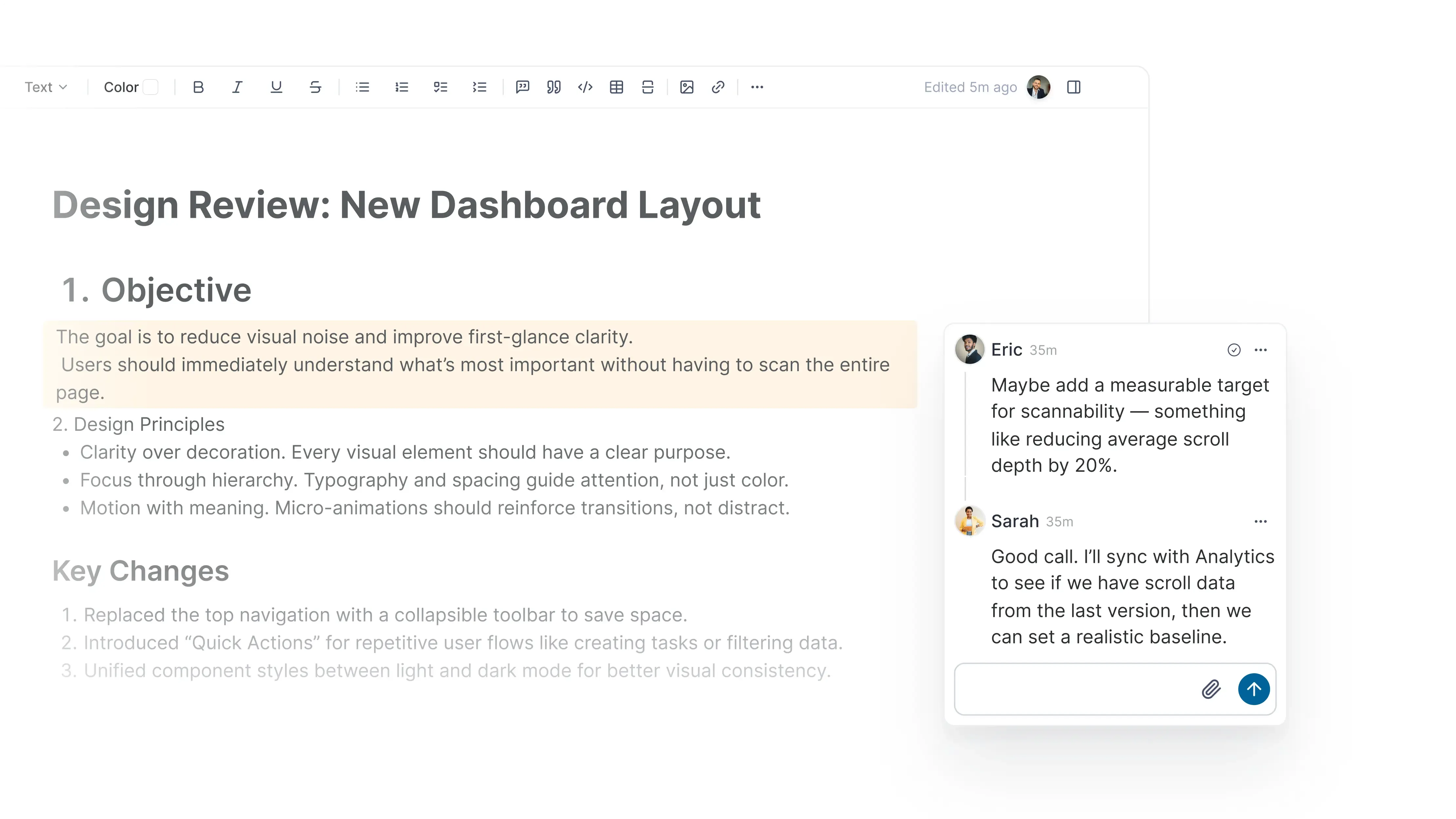Screen dimensions: 1456x819
Task: Open more options on Sarah's comment
Action: click(x=1261, y=521)
